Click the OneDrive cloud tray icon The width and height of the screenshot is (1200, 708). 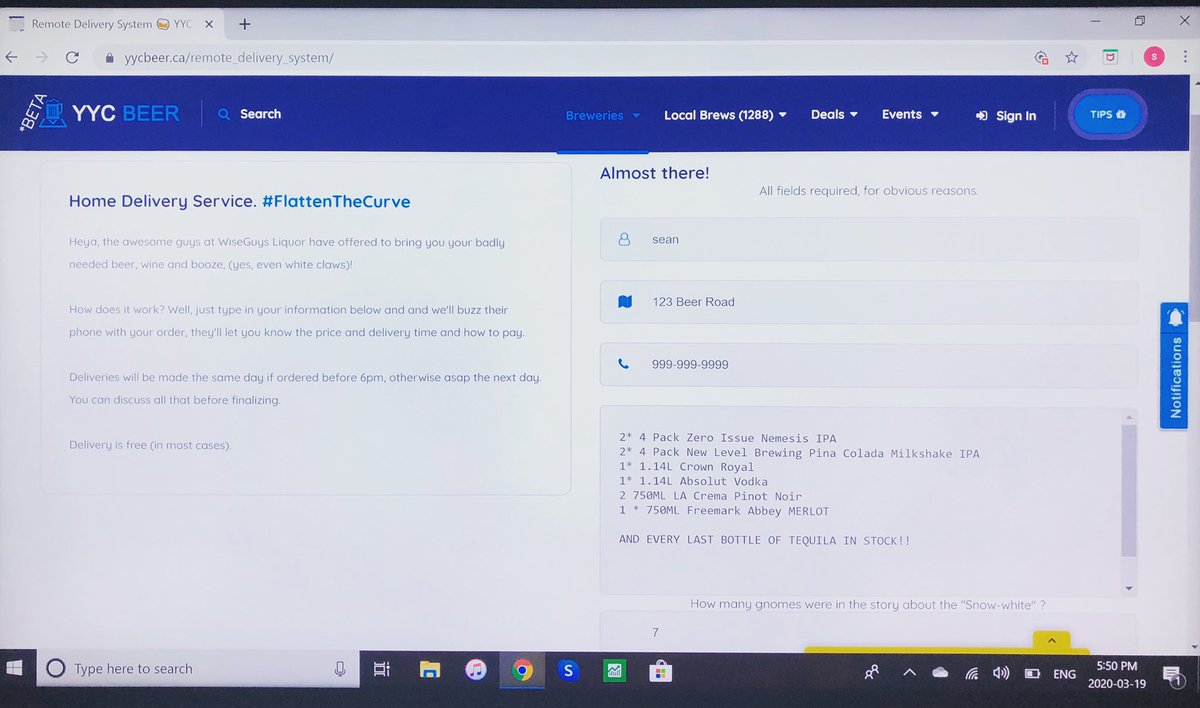pyautogui.click(x=940, y=674)
